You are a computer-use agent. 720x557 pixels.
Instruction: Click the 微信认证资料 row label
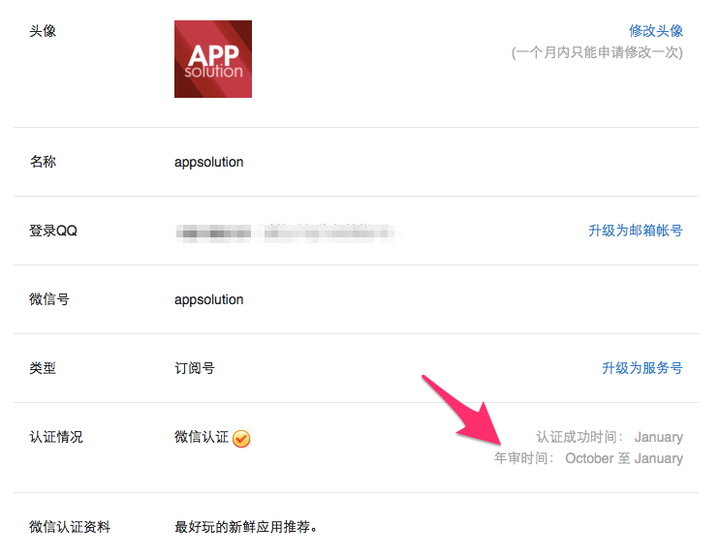coord(70,526)
